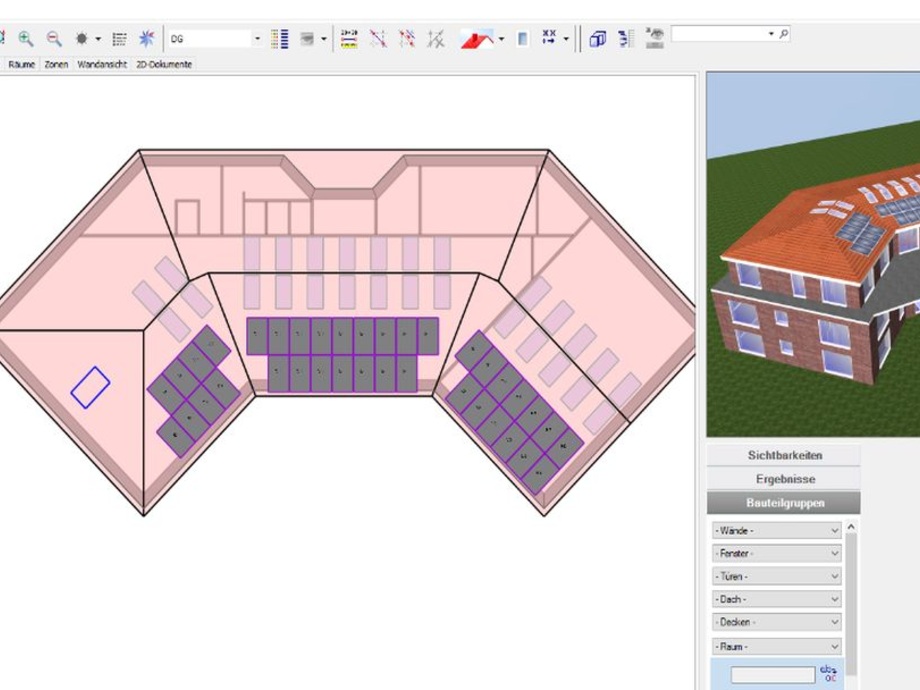This screenshot has height=690, width=920.
Task: Open the DG floor level dropdown
Action: click(x=257, y=39)
